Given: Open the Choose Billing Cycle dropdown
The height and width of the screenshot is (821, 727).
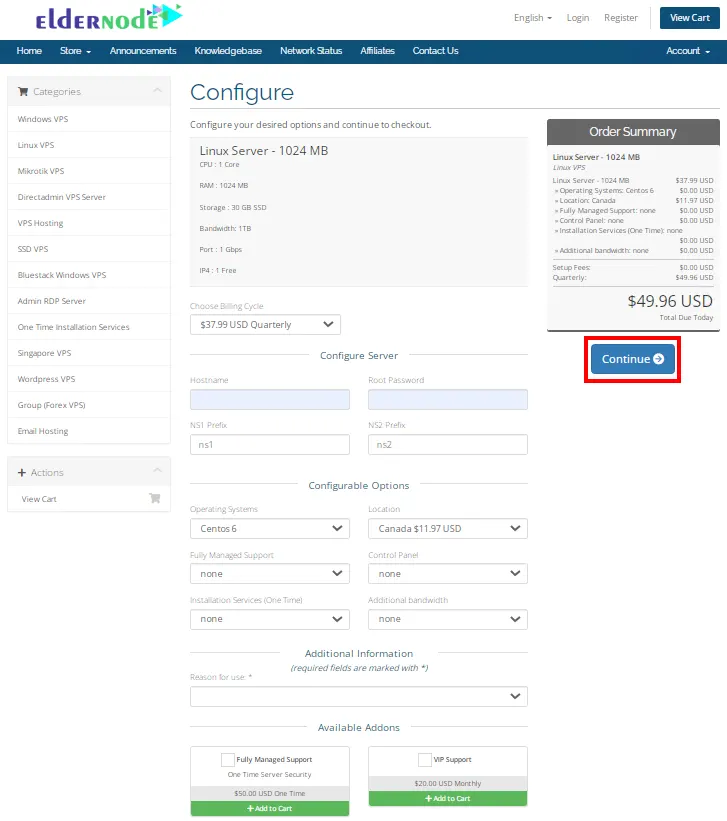Looking at the screenshot, I should 266,325.
